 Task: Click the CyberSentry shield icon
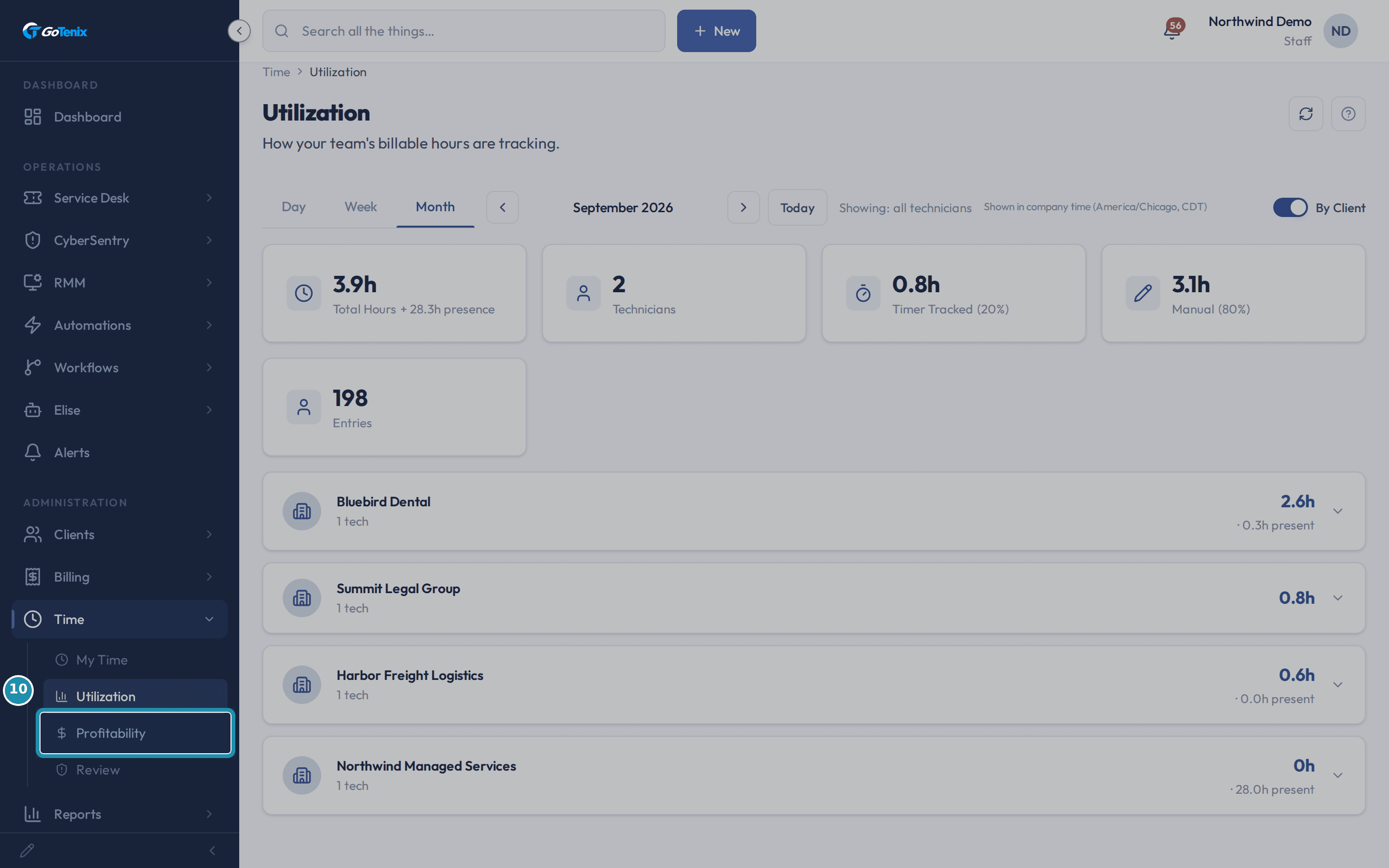point(33,240)
